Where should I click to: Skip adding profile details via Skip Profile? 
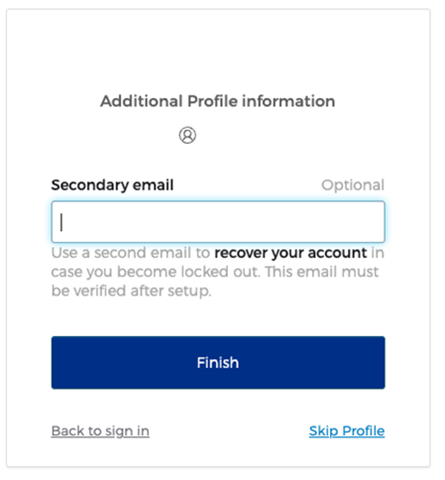[347, 431]
